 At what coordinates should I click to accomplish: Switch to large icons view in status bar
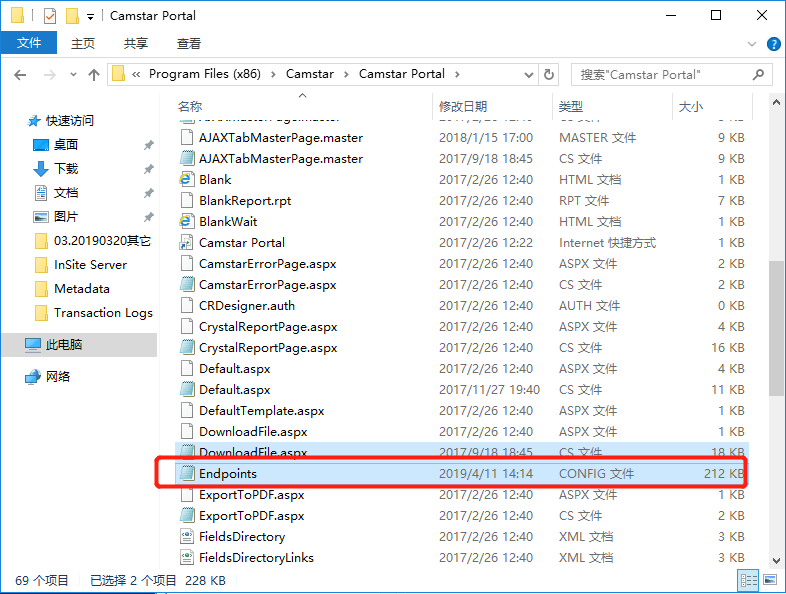coord(768,580)
